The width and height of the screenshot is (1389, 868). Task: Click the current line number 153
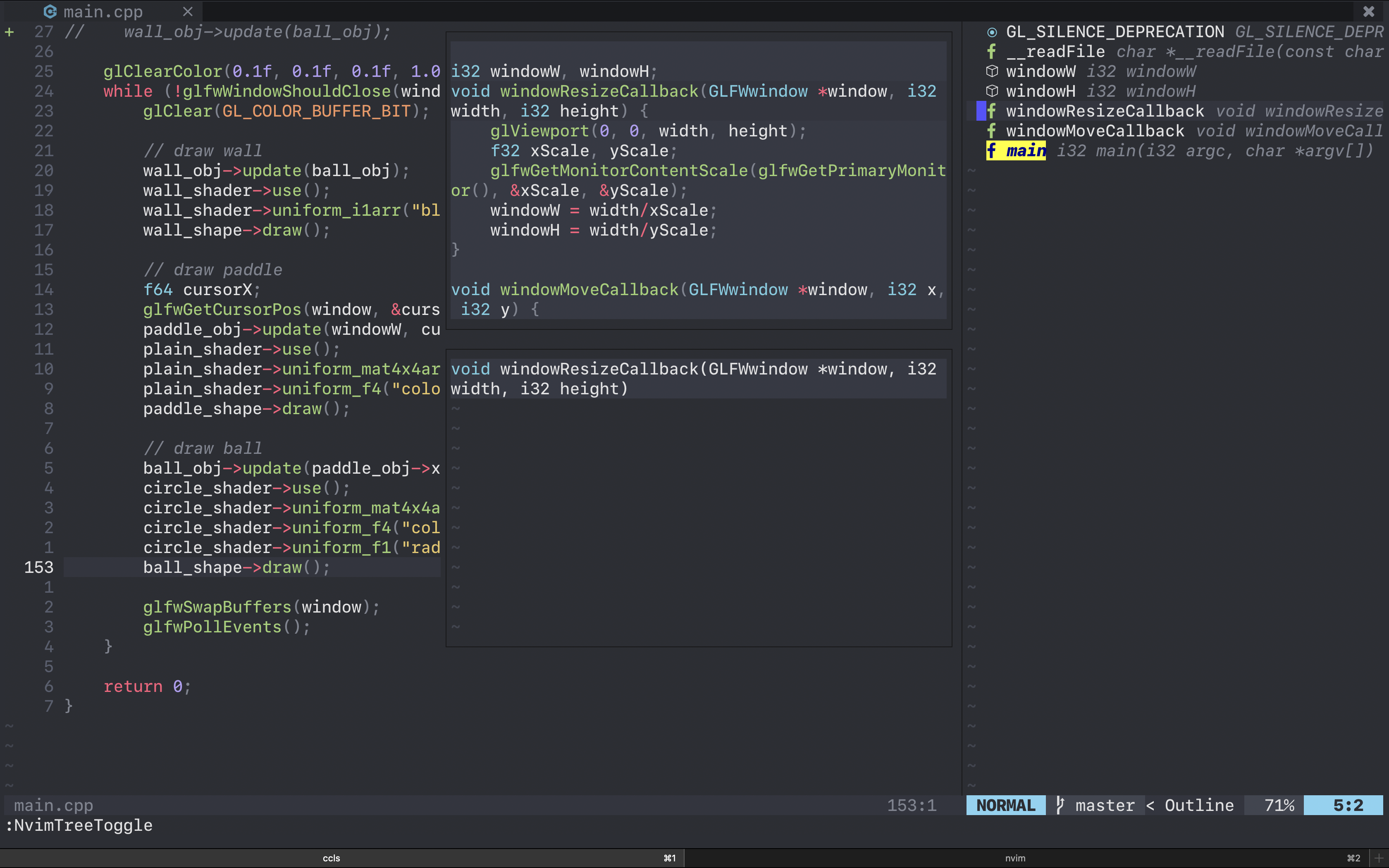coord(39,567)
